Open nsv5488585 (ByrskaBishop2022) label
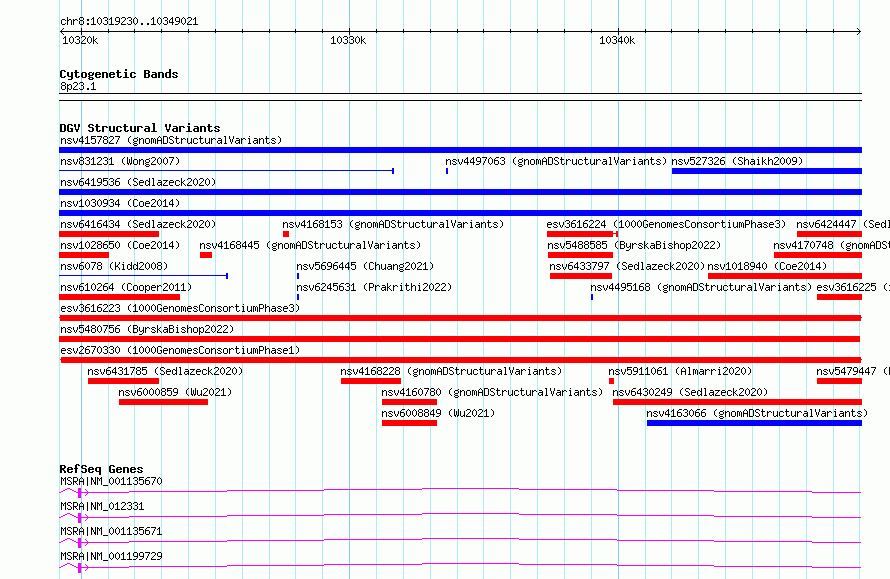This screenshot has width=890, height=579. tap(634, 245)
